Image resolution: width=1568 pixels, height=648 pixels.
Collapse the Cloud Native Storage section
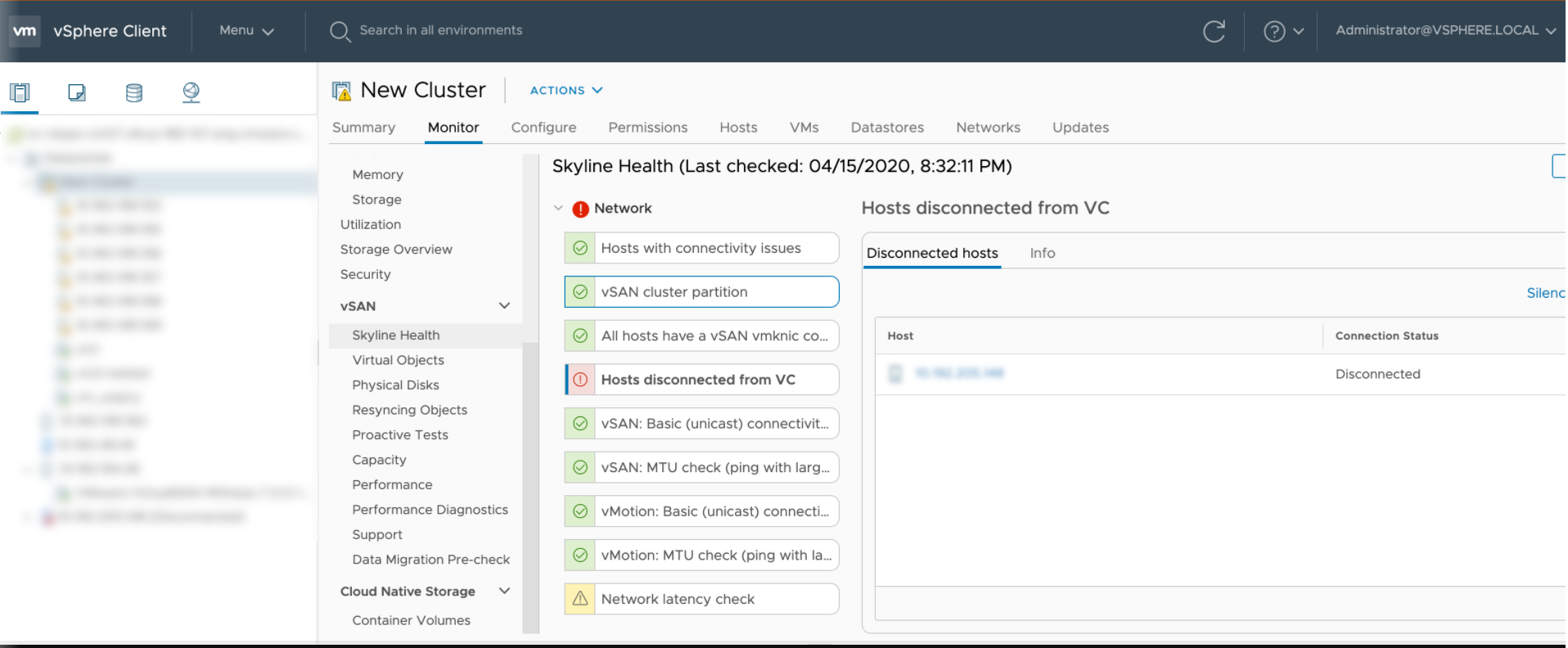tap(504, 591)
